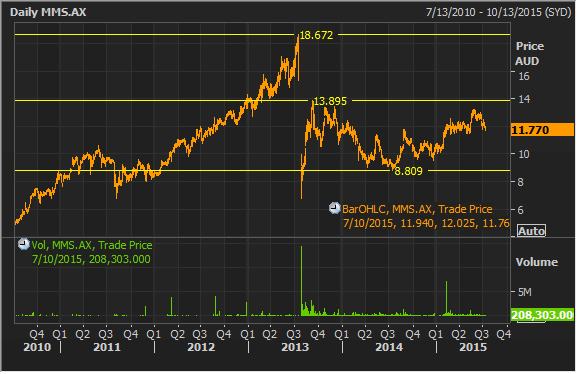This screenshot has height=374, width=578.
Task: Click the BarOHLC, MMS.AX, Trade Price legend
Action: [417, 209]
